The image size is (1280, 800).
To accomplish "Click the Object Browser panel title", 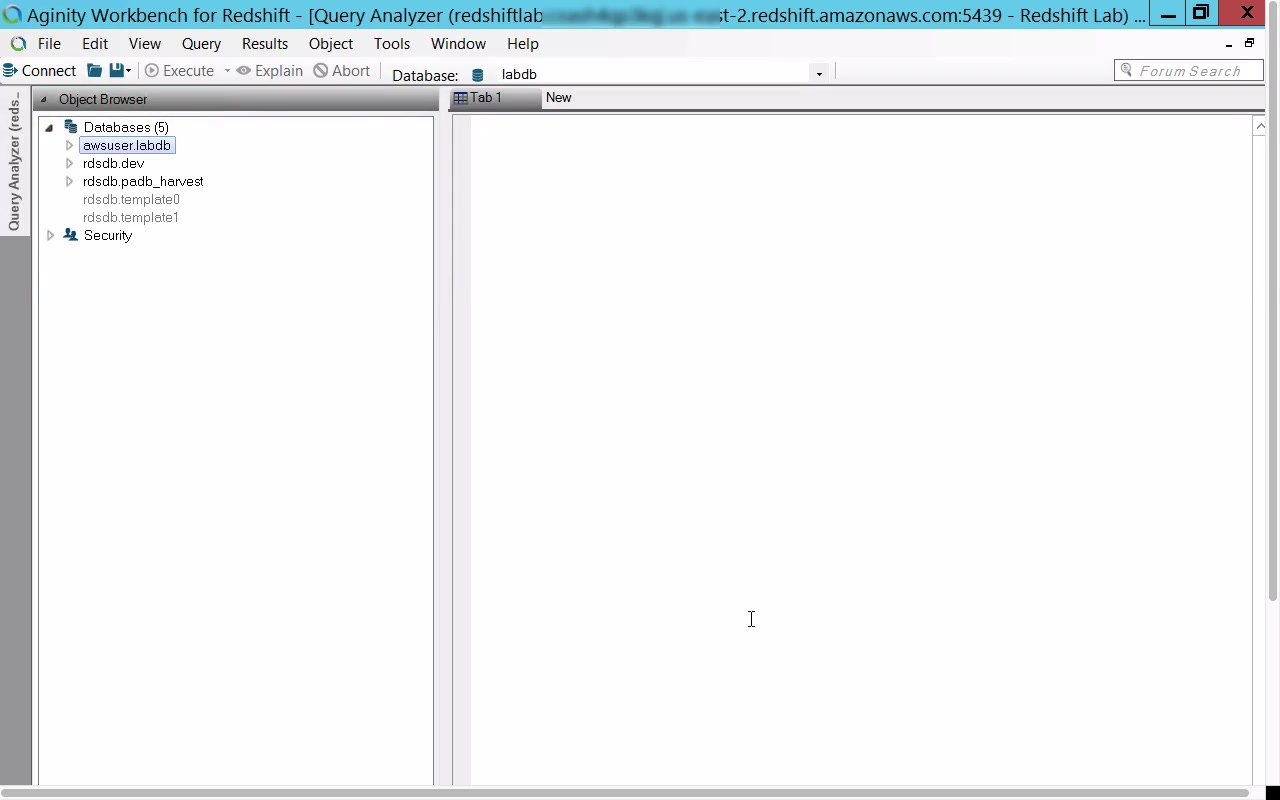I will point(103,100).
